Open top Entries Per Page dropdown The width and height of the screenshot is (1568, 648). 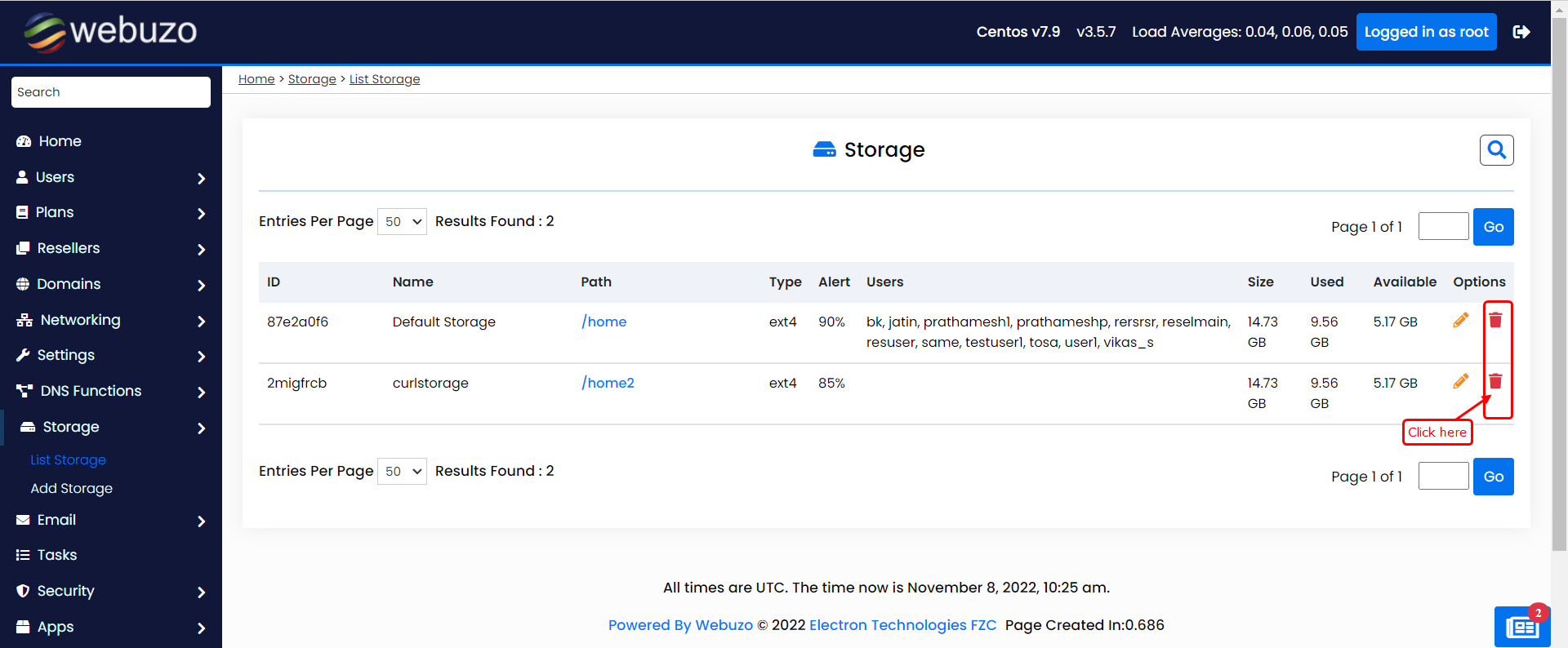click(402, 222)
